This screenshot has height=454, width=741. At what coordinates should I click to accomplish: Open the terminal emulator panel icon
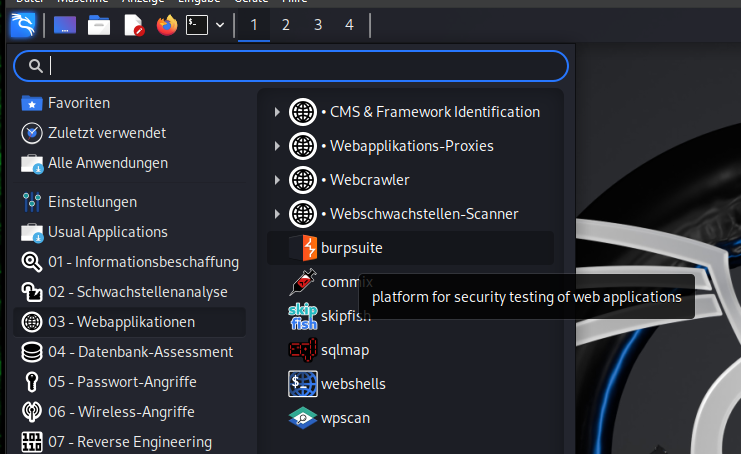(x=197, y=25)
